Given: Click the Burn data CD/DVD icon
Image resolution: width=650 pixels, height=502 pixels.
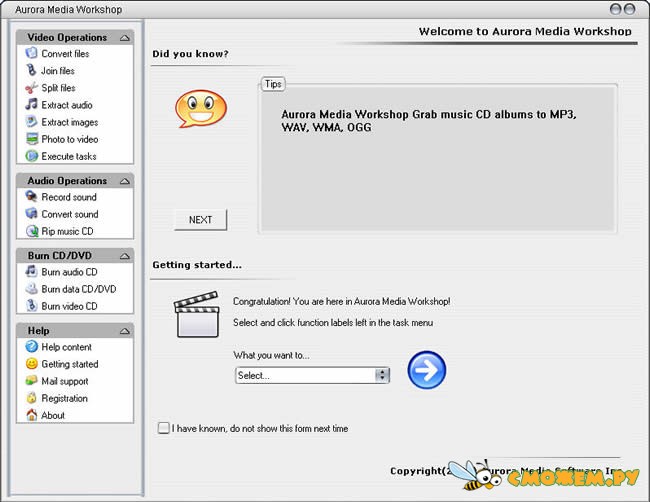Looking at the screenshot, I should click(x=32, y=289).
